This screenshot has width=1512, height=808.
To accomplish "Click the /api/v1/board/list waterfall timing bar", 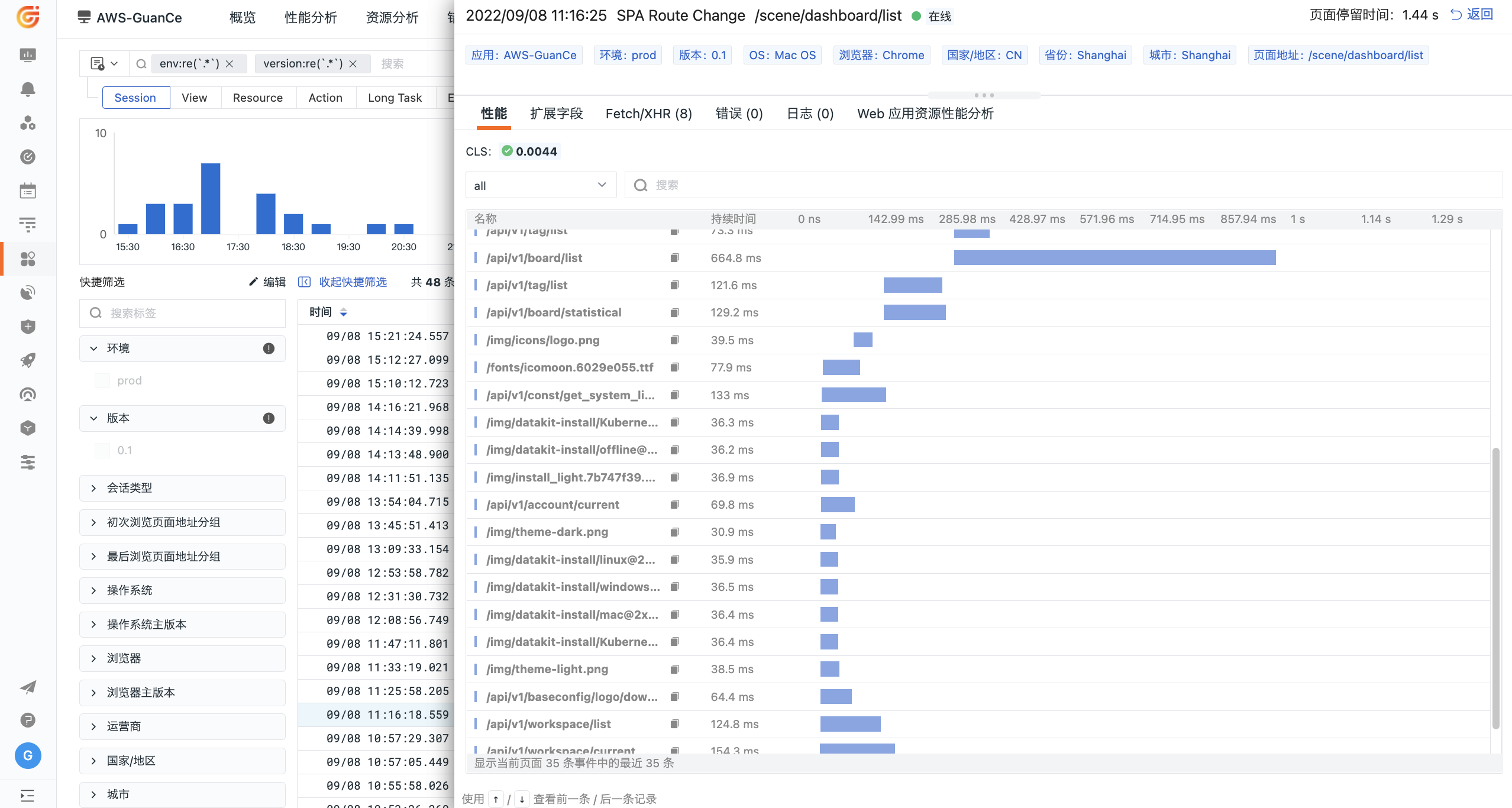I will (x=1114, y=257).
